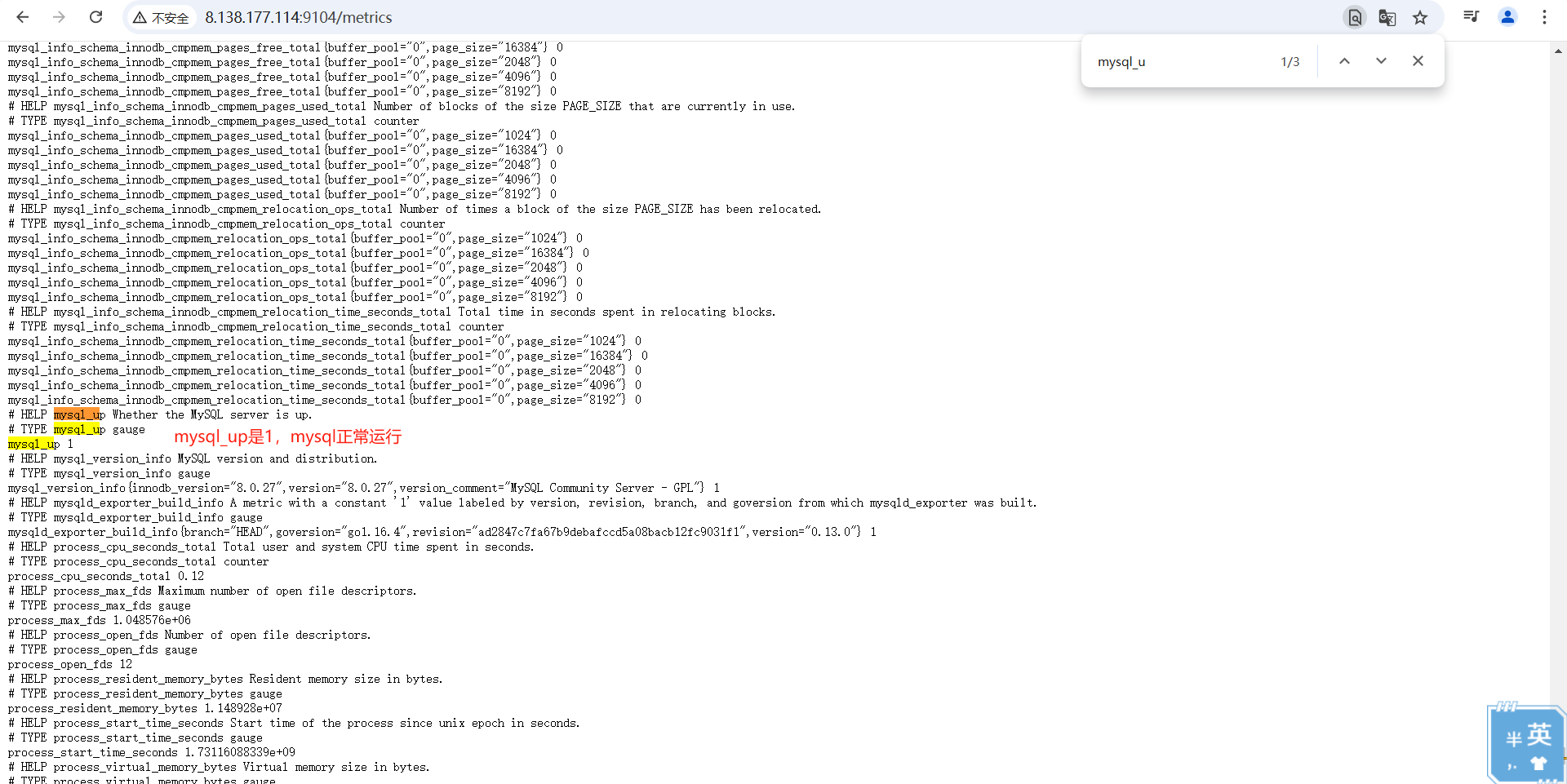Open the translate page icon
This screenshot has width=1567, height=784.
coord(1387,17)
